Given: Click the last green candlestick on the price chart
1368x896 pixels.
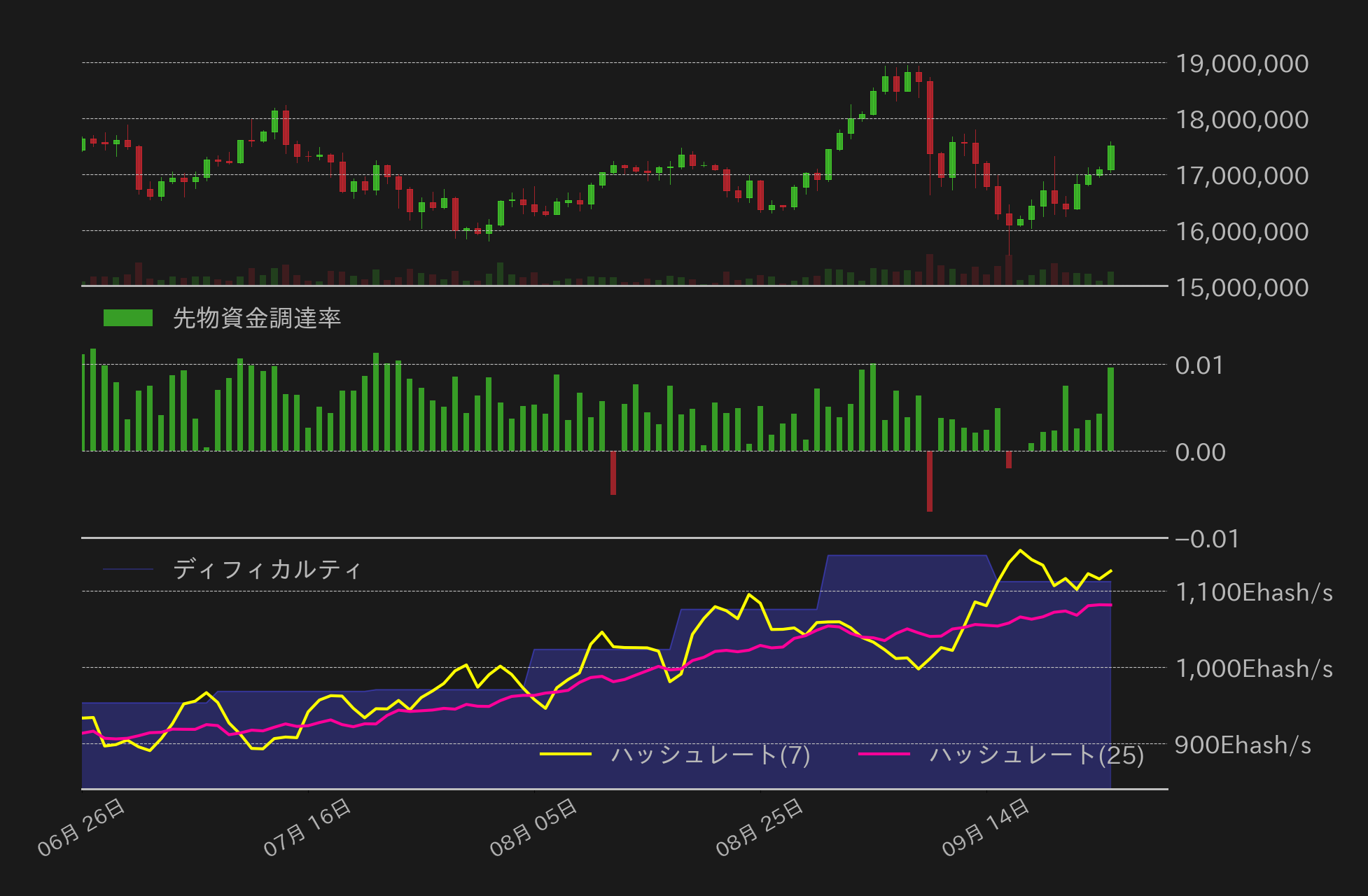Looking at the screenshot, I should pyautogui.click(x=1111, y=157).
